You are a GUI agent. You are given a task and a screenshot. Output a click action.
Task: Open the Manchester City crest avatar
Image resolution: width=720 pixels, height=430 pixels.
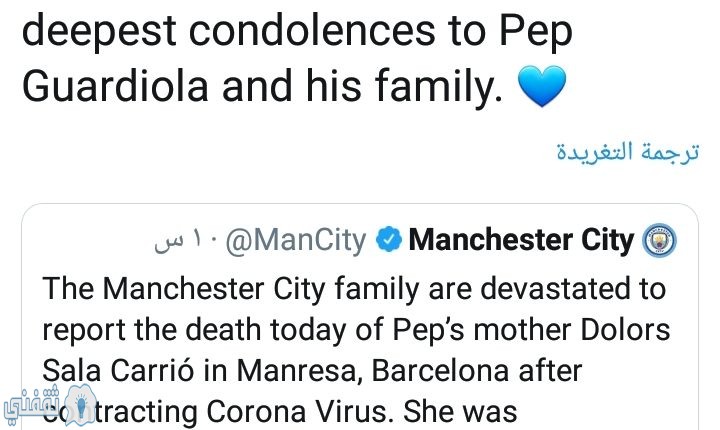click(x=660, y=240)
